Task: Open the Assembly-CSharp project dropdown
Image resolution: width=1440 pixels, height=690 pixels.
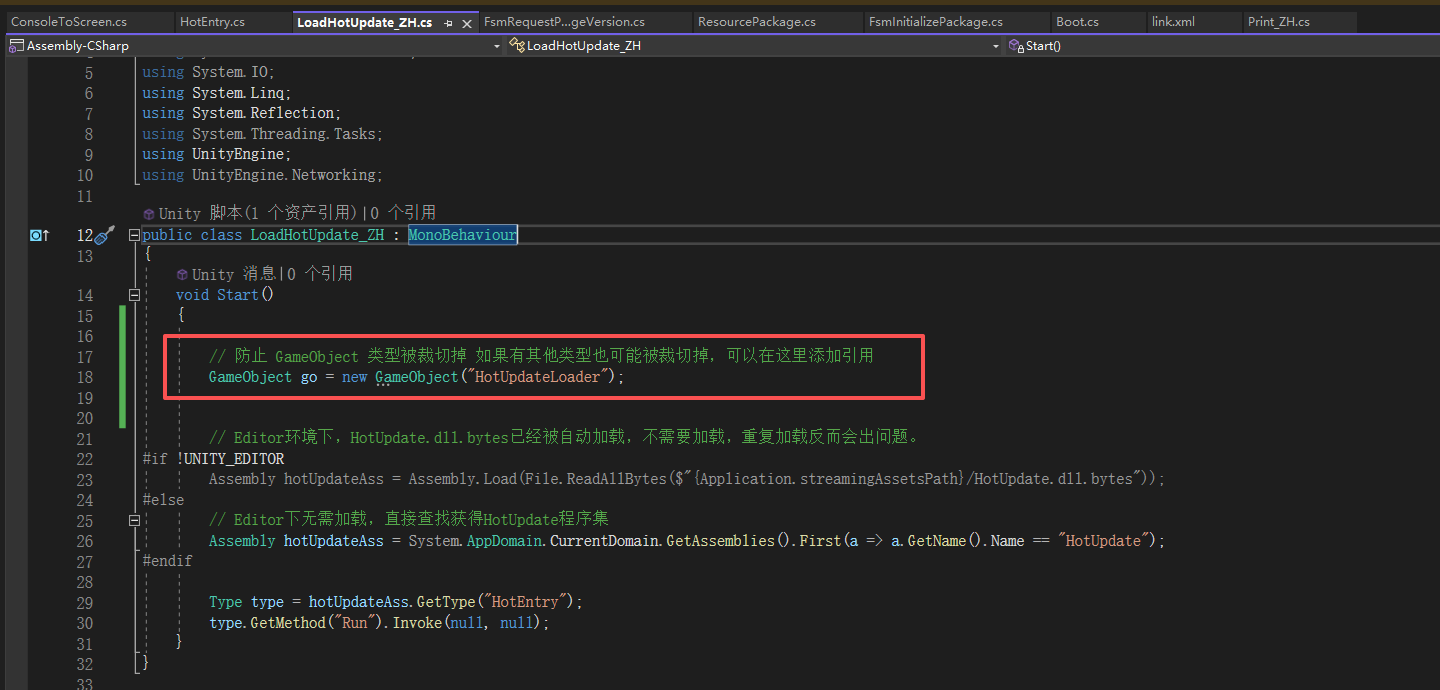Action: coord(497,46)
